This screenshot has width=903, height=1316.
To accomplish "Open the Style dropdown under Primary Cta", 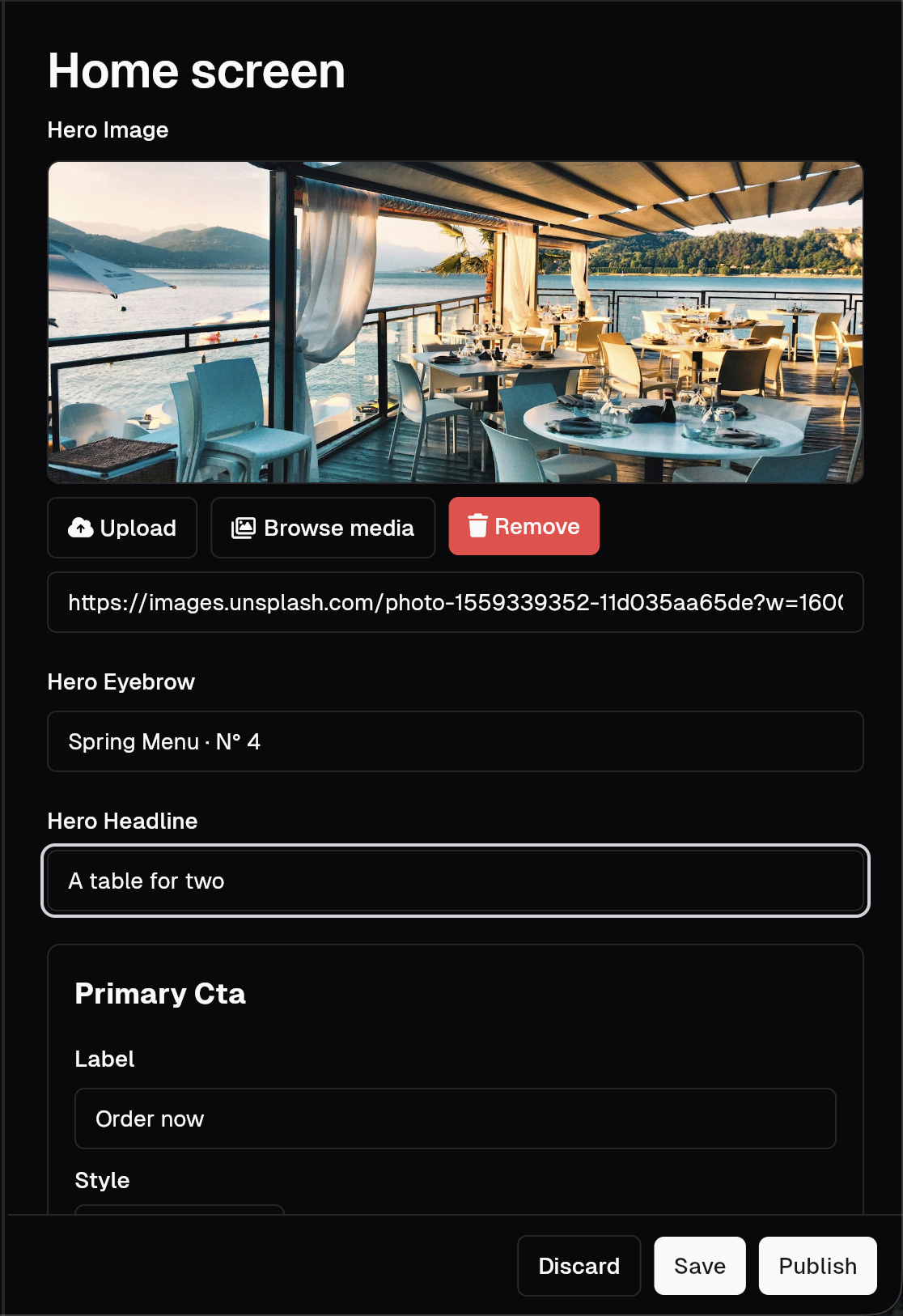I will tap(180, 1209).
